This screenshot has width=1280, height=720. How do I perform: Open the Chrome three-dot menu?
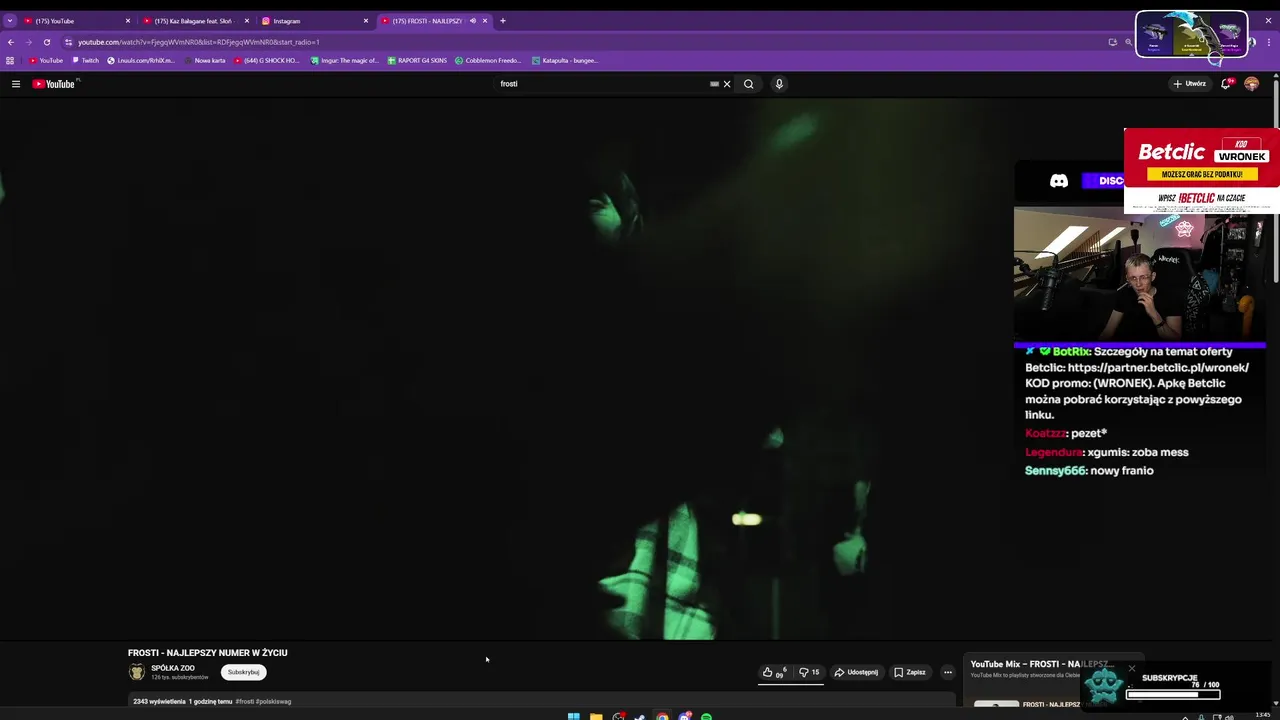[x=1269, y=42]
